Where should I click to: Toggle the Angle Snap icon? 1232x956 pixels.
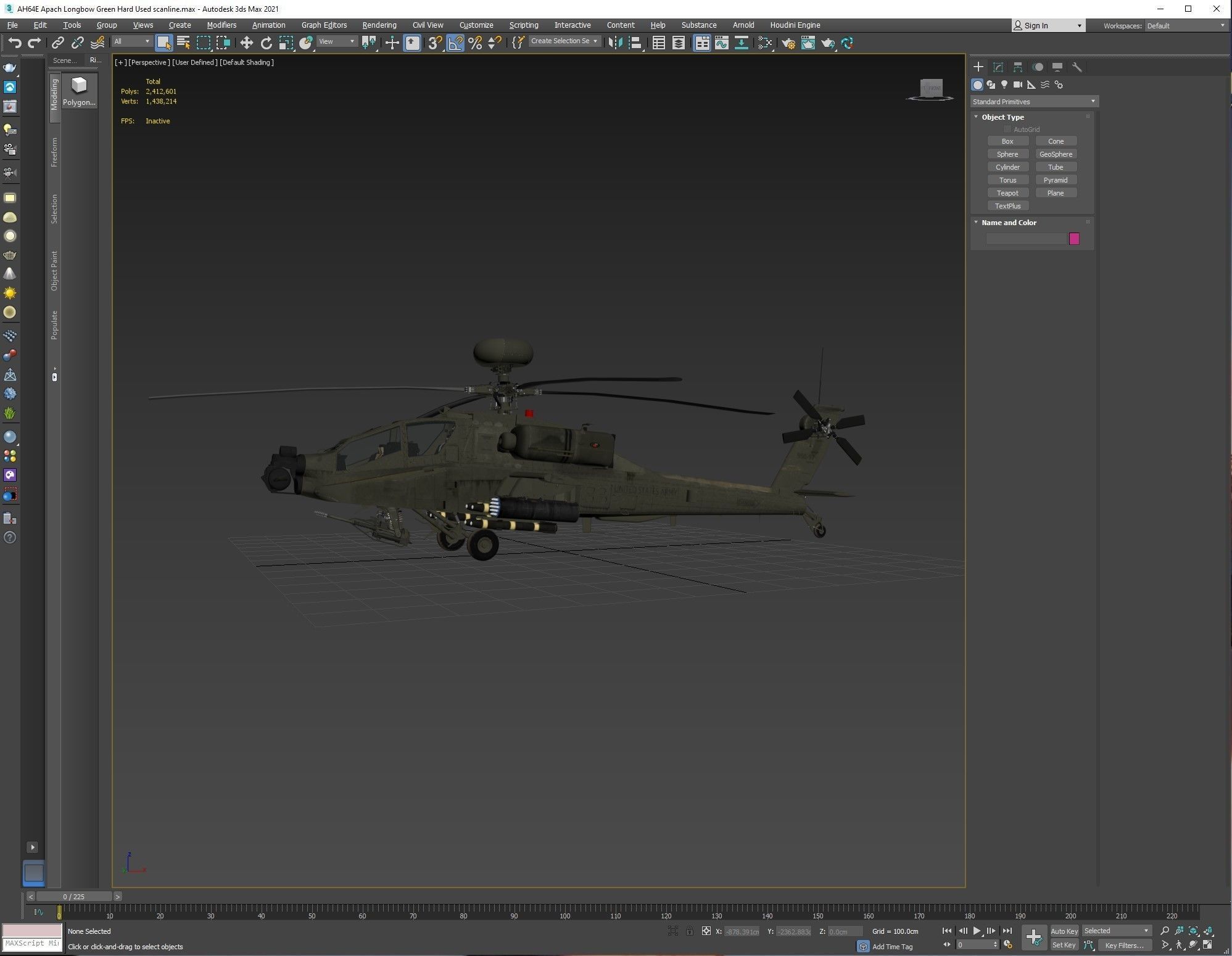(x=455, y=43)
